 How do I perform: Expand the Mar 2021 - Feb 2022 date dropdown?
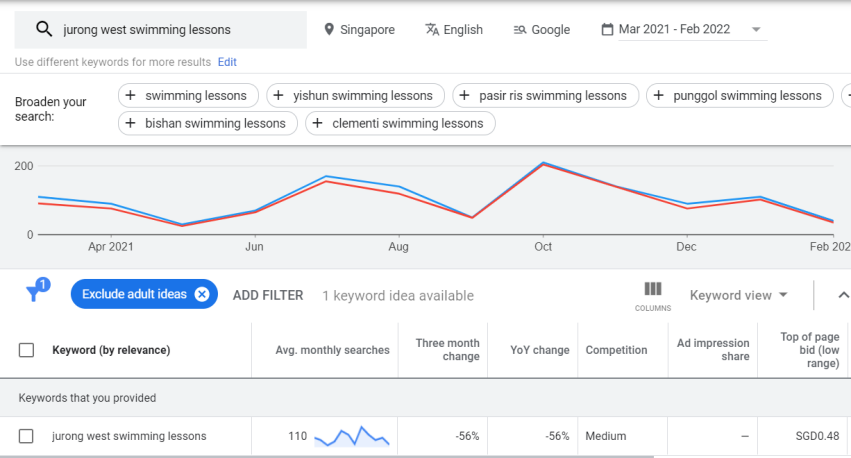click(755, 29)
